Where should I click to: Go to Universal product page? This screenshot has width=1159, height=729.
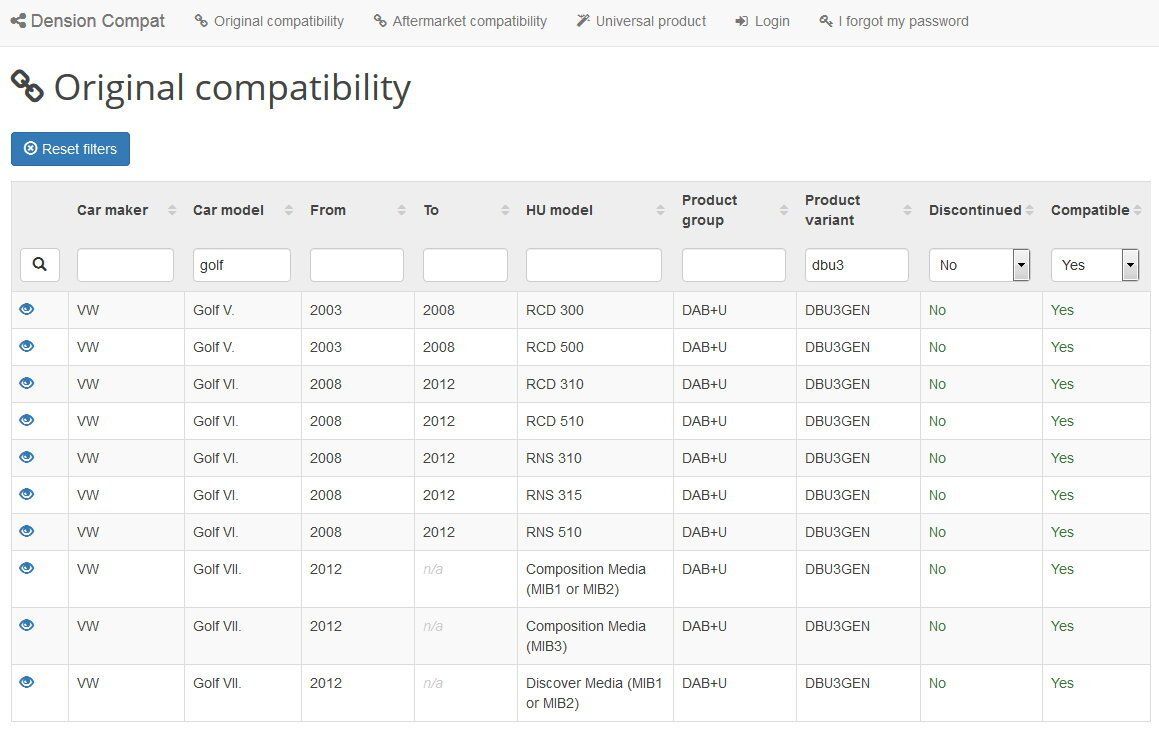(641, 21)
